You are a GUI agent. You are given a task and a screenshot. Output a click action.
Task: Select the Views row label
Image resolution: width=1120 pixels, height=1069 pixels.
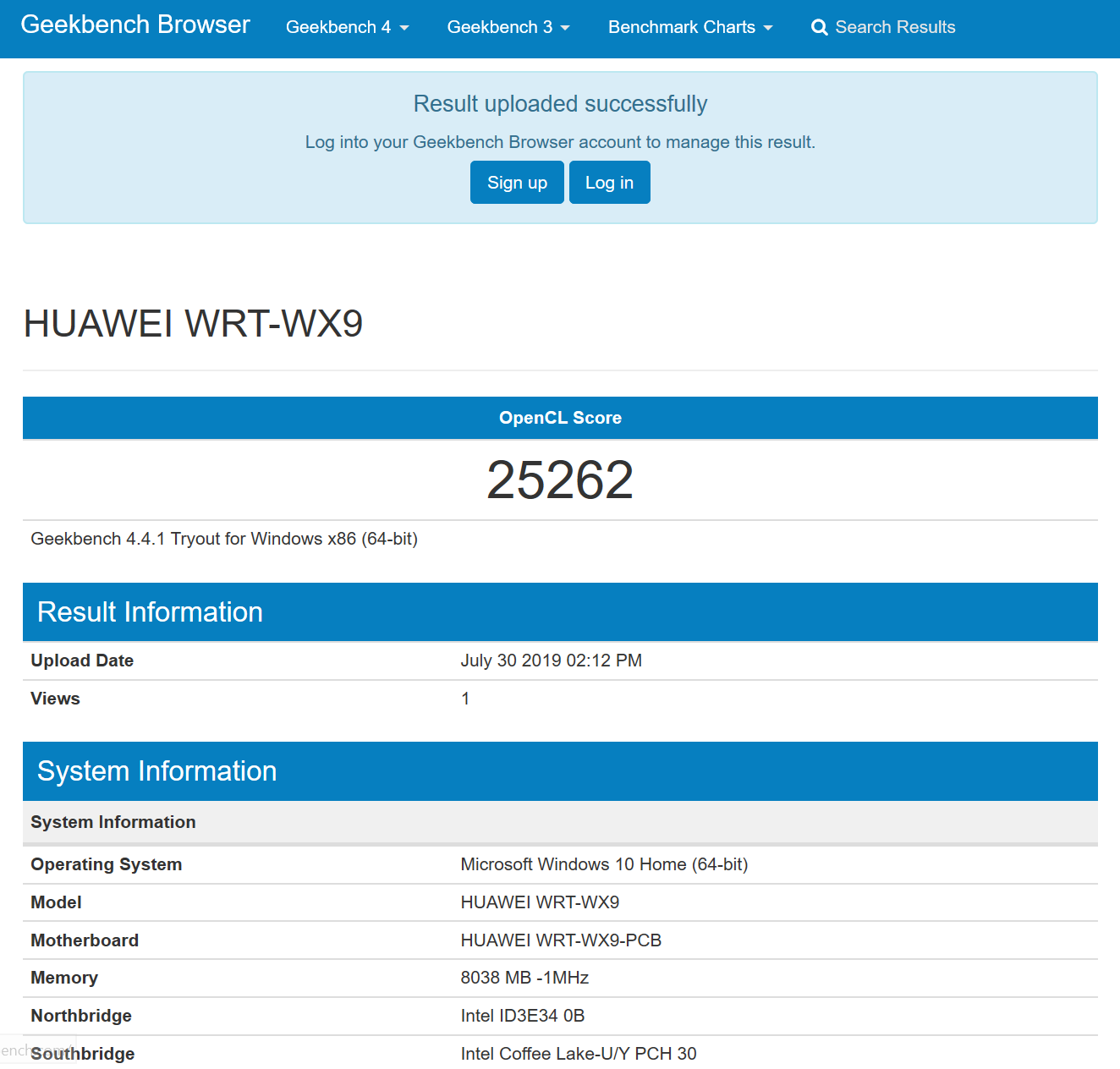(55, 699)
